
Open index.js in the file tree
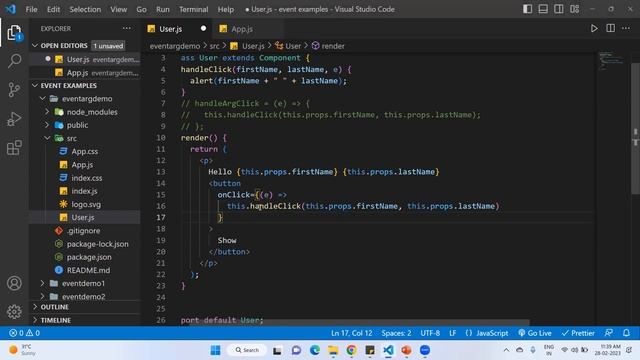tap(84, 191)
